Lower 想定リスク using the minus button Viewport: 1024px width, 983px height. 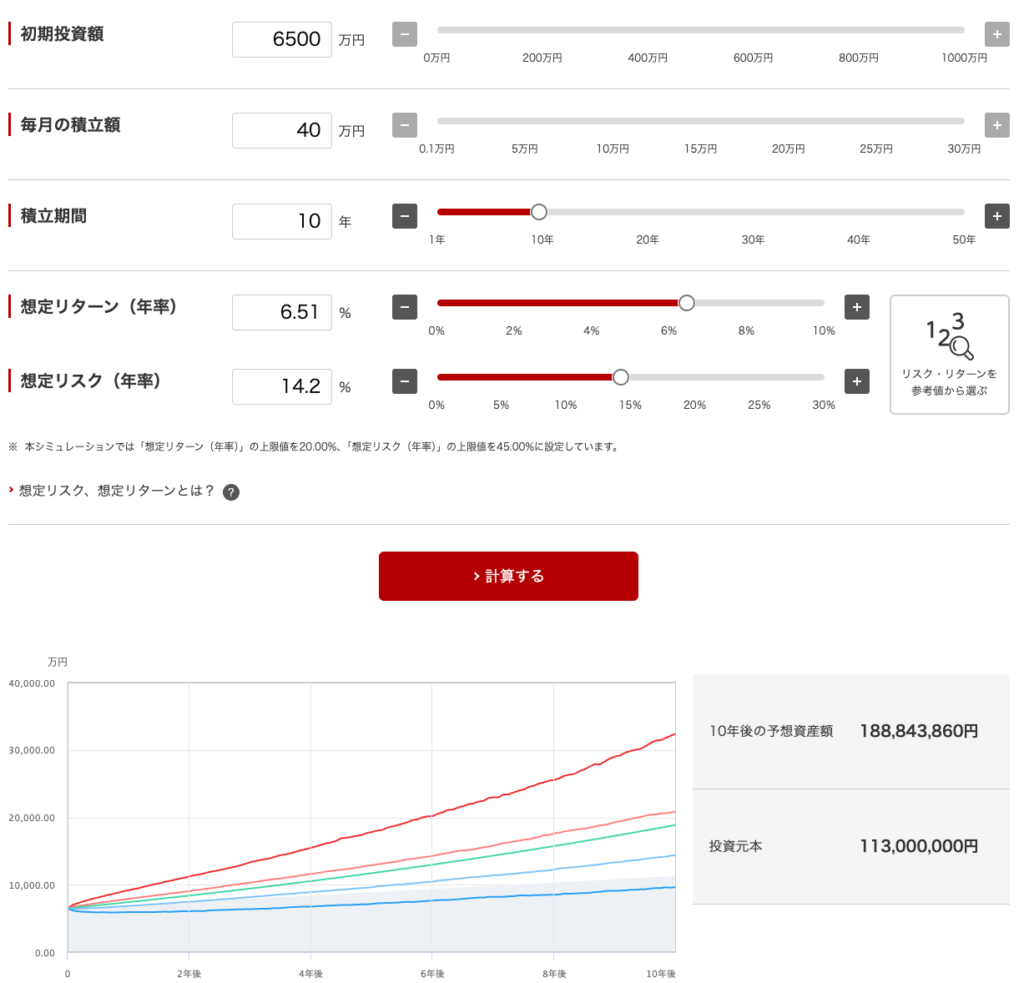coord(404,382)
